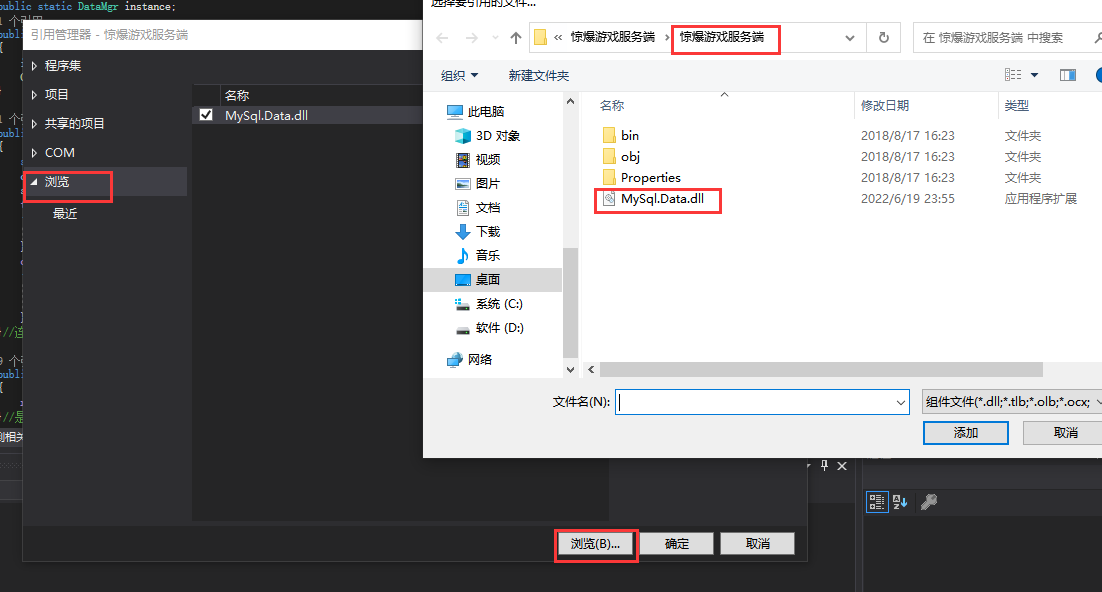
Task: Open 文档 folder in sidebar
Action: (x=478, y=207)
